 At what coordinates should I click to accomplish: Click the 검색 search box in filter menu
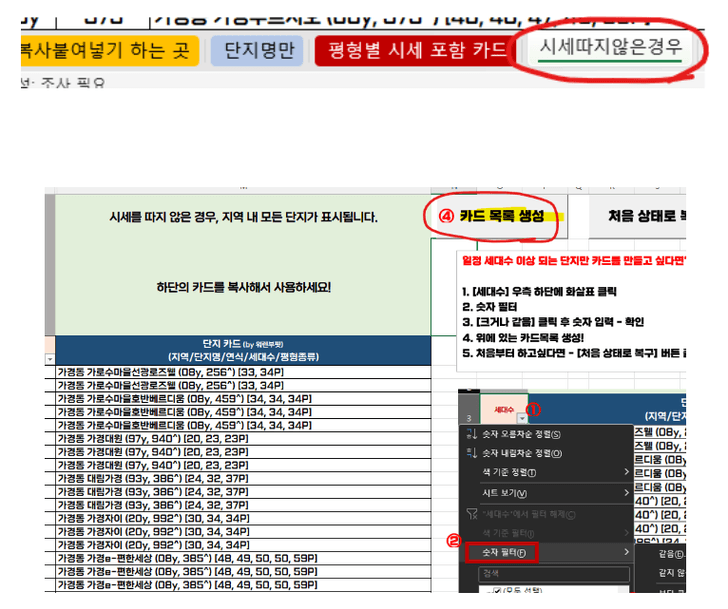(554, 574)
